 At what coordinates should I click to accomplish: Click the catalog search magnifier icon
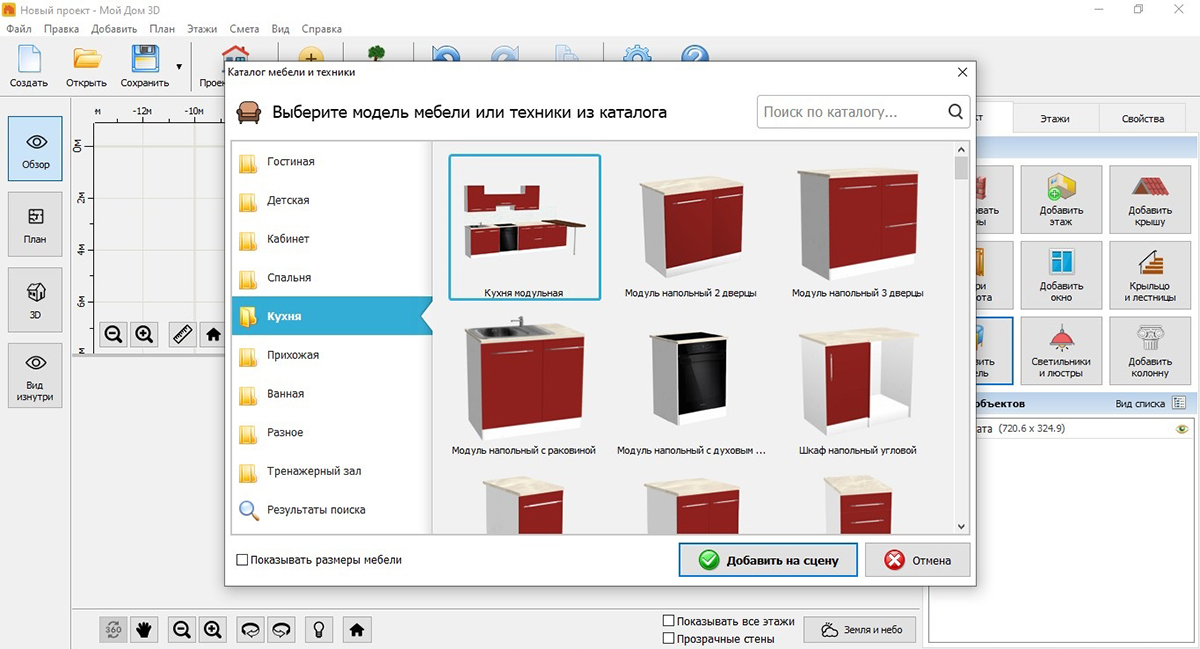[954, 112]
